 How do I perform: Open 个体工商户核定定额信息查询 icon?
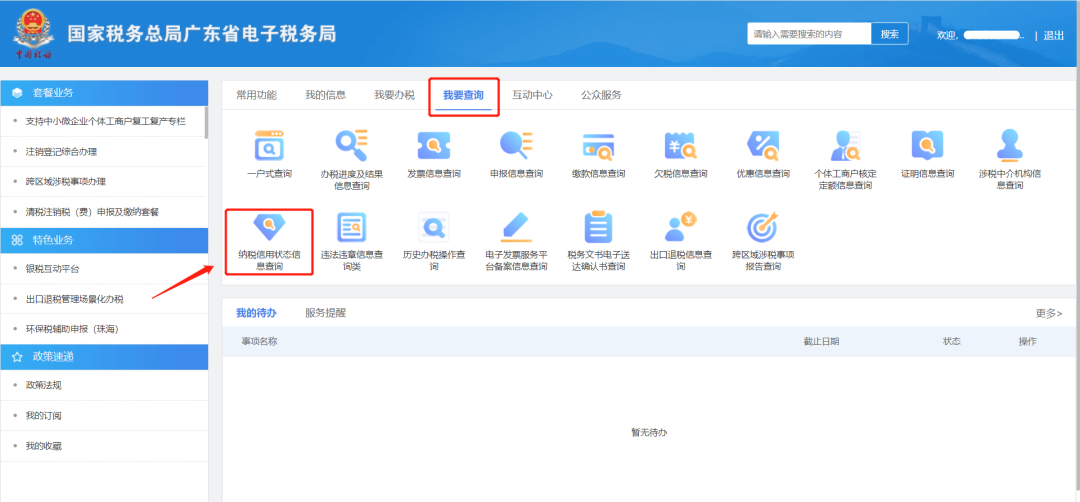844,145
